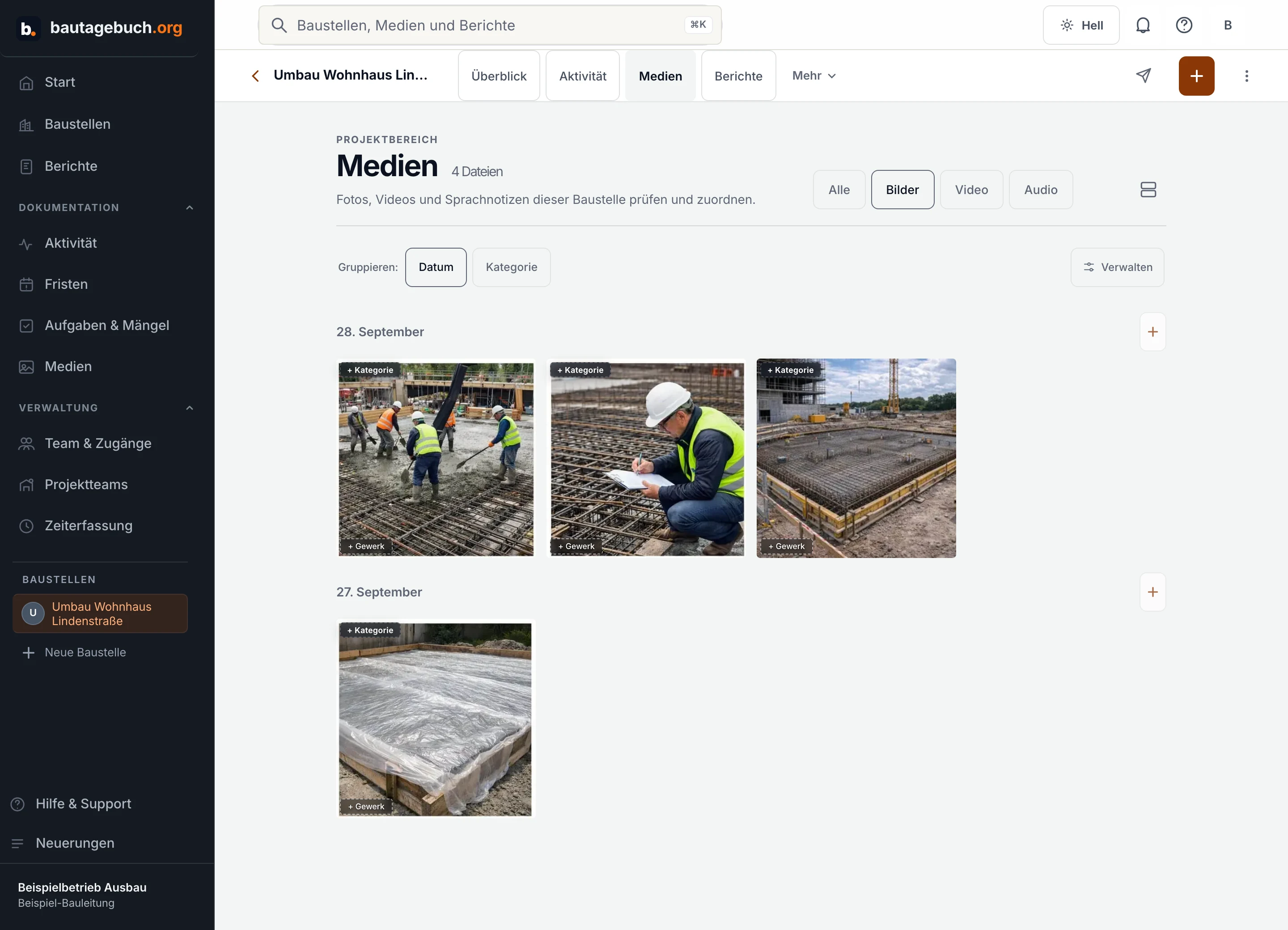The height and width of the screenshot is (930, 1288).
Task: Add Kategorie to concrete workers photo
Action: click(370, 370)
